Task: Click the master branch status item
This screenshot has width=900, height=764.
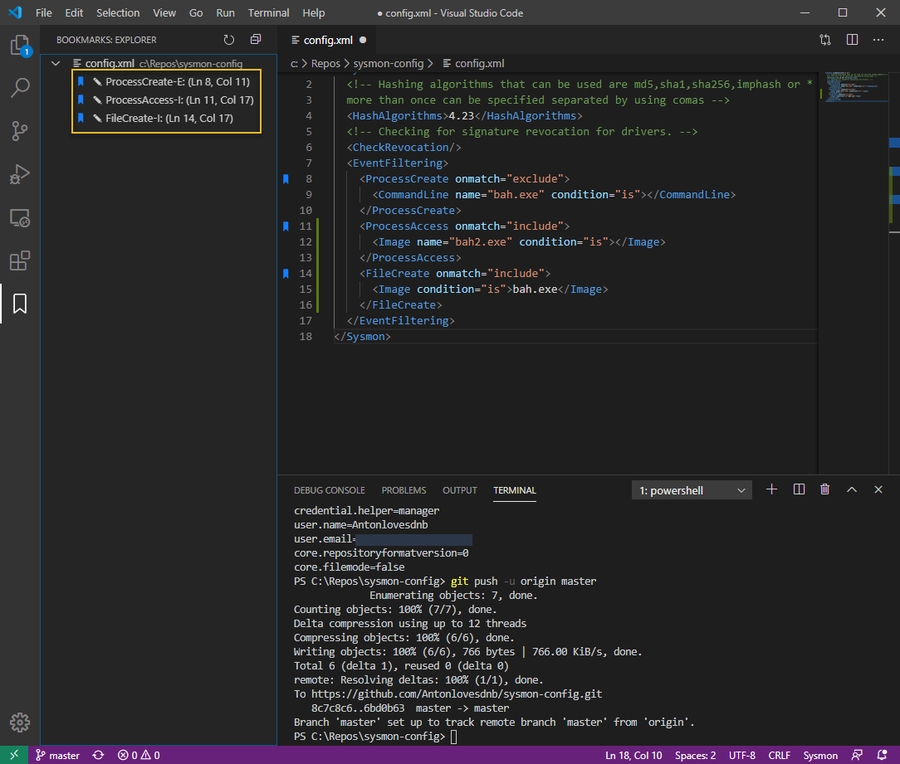Action: tap(57, 755)
